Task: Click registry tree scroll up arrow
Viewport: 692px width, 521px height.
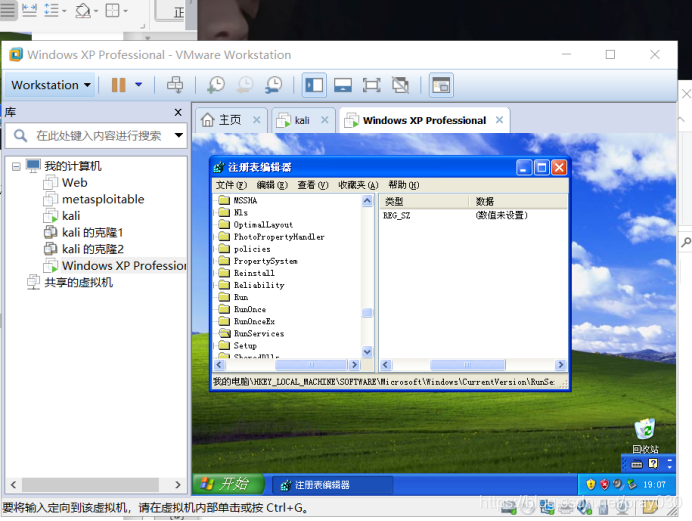Action: pyautogui.click(x=367, y=201)
